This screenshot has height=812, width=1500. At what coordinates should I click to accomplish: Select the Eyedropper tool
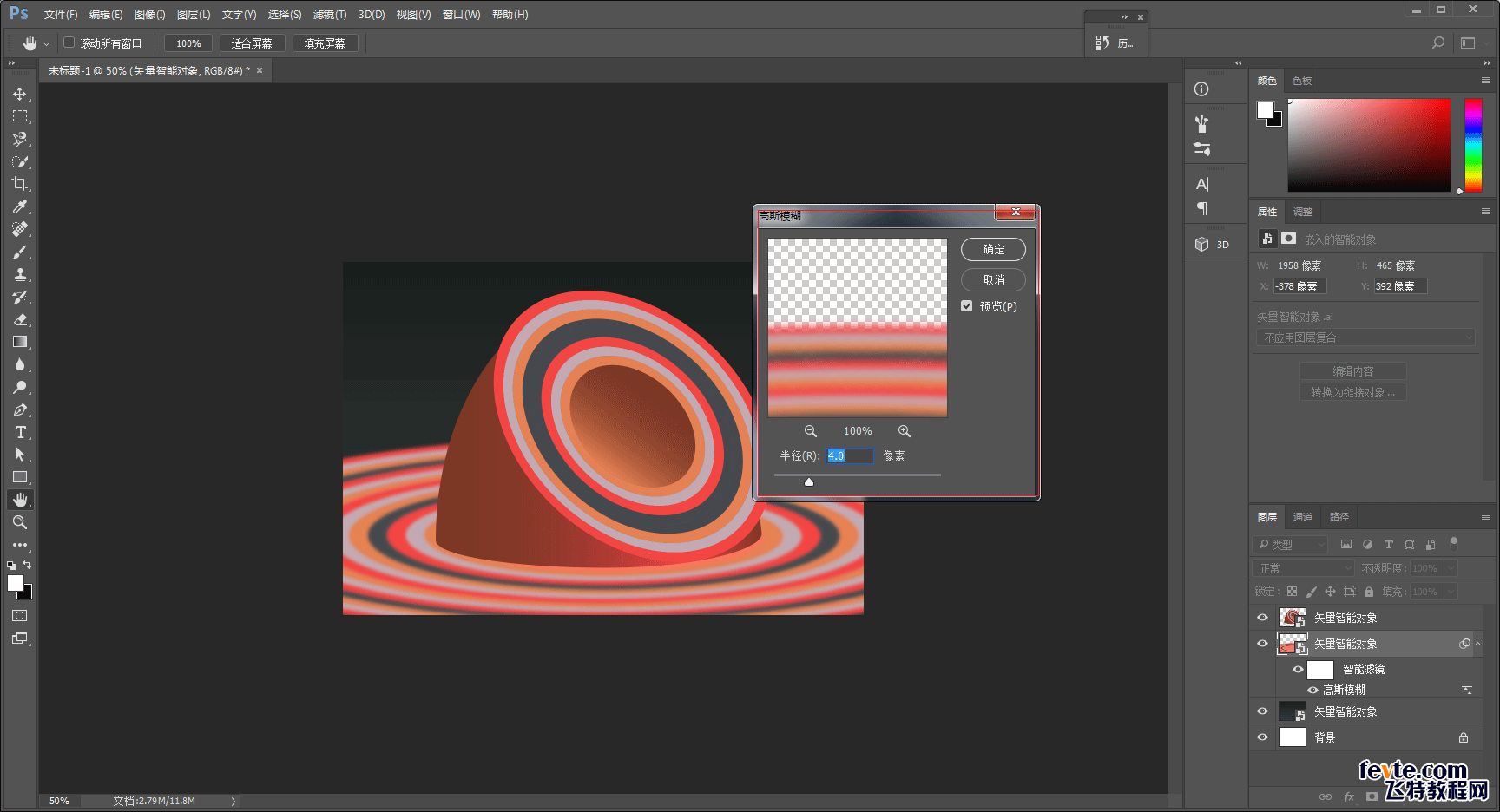click(19, 206)
